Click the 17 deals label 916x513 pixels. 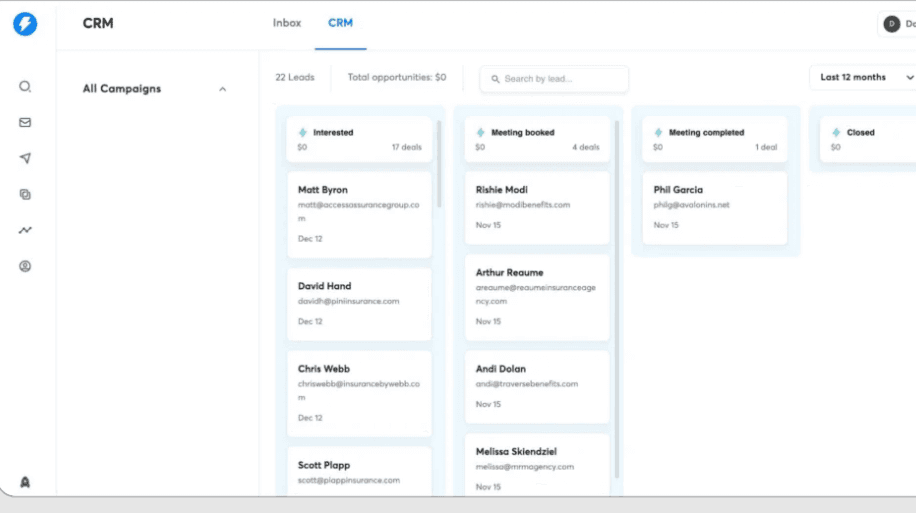click(x=407, y=147)
